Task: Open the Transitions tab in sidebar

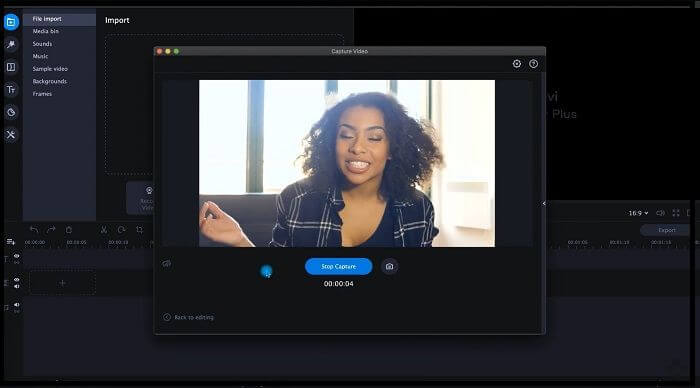Action: pos(11,67)
